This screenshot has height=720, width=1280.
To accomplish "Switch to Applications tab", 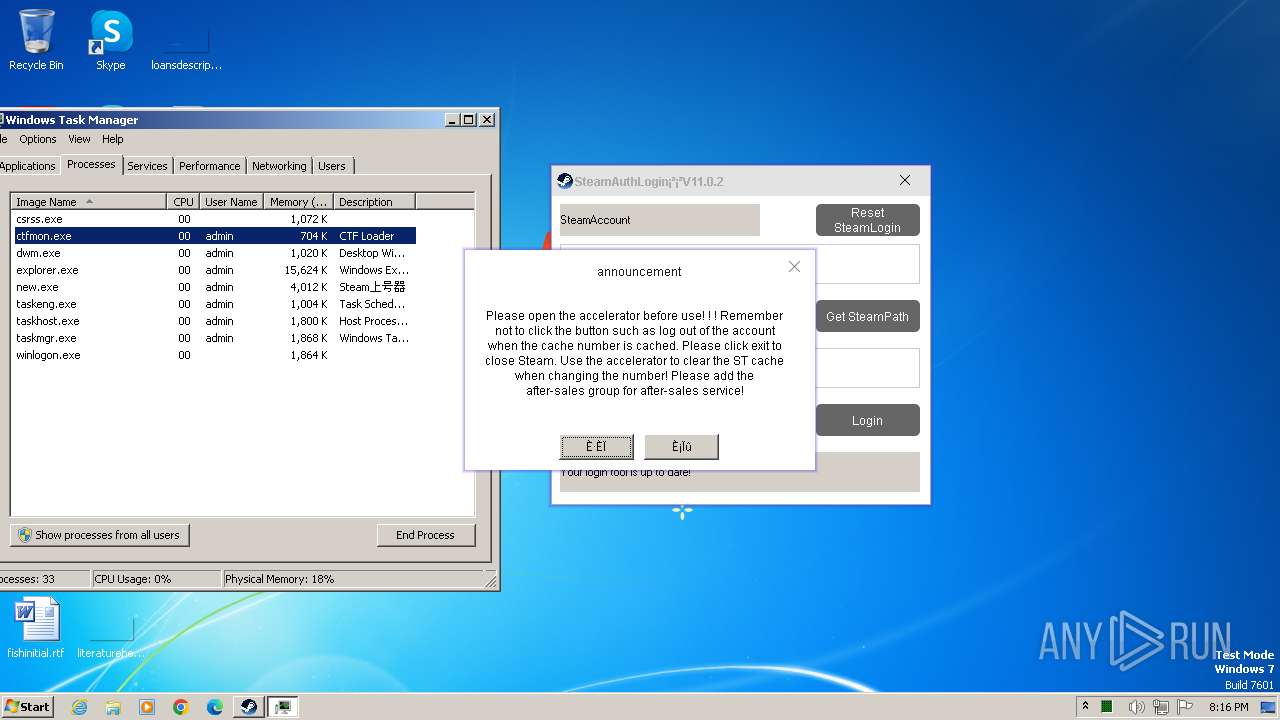I will (27, 166).
